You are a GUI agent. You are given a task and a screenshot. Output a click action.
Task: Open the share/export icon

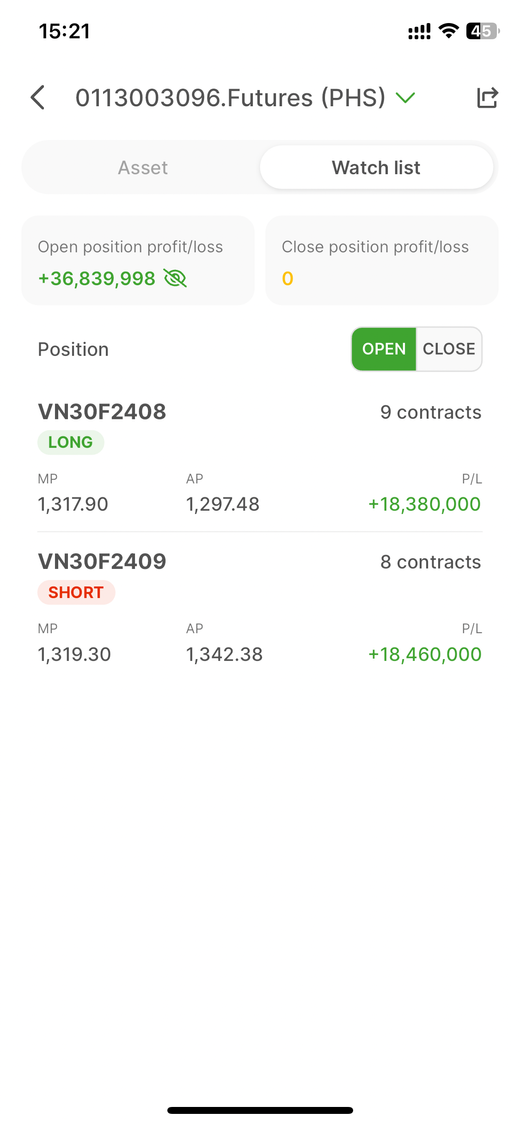click(487, 97)
